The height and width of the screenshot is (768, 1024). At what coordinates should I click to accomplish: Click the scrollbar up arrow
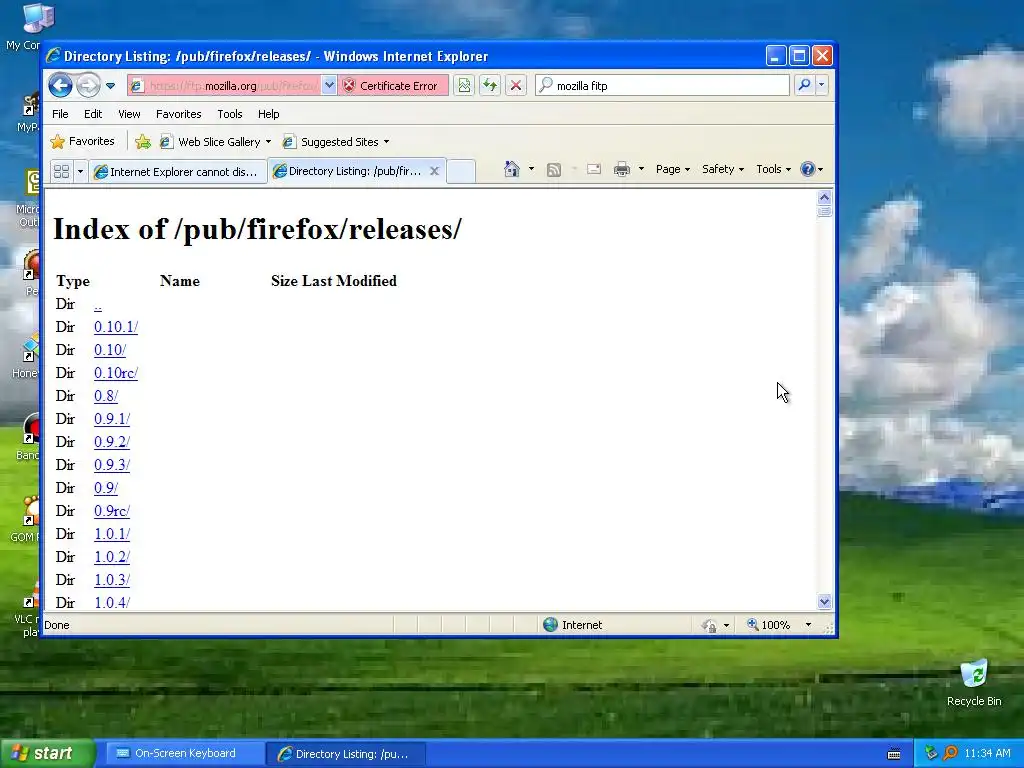tap(824, 197)
